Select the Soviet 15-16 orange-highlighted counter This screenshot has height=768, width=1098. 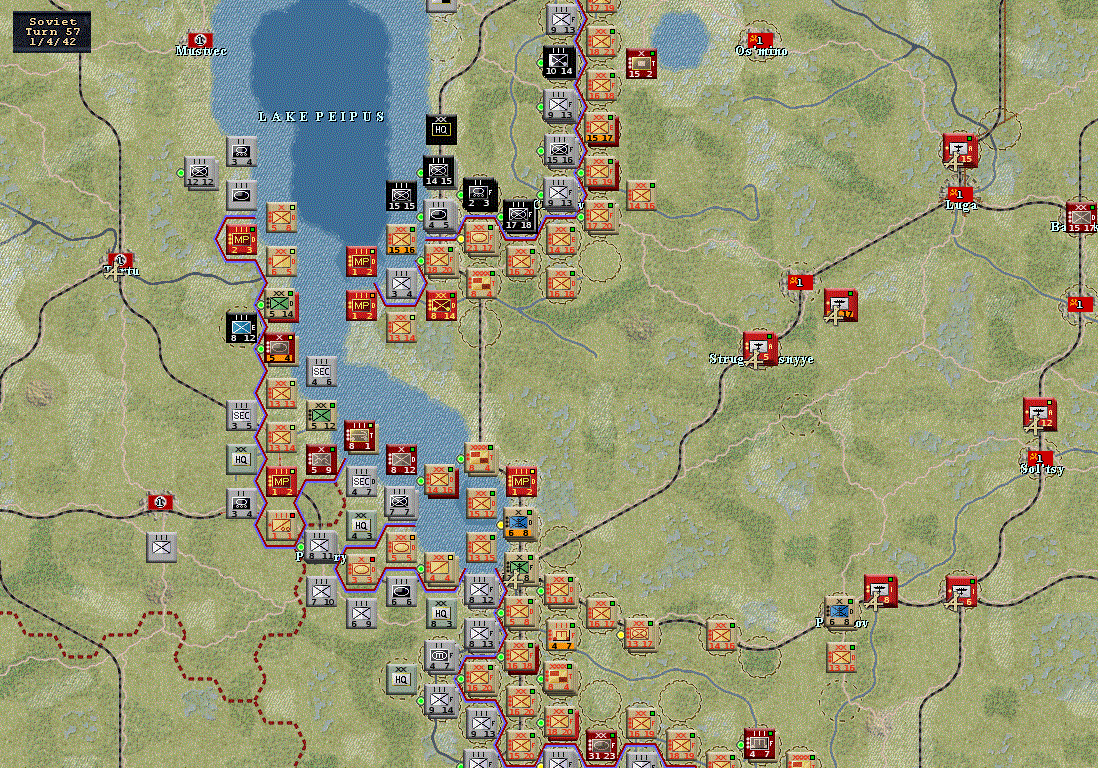tap(402, 240)
